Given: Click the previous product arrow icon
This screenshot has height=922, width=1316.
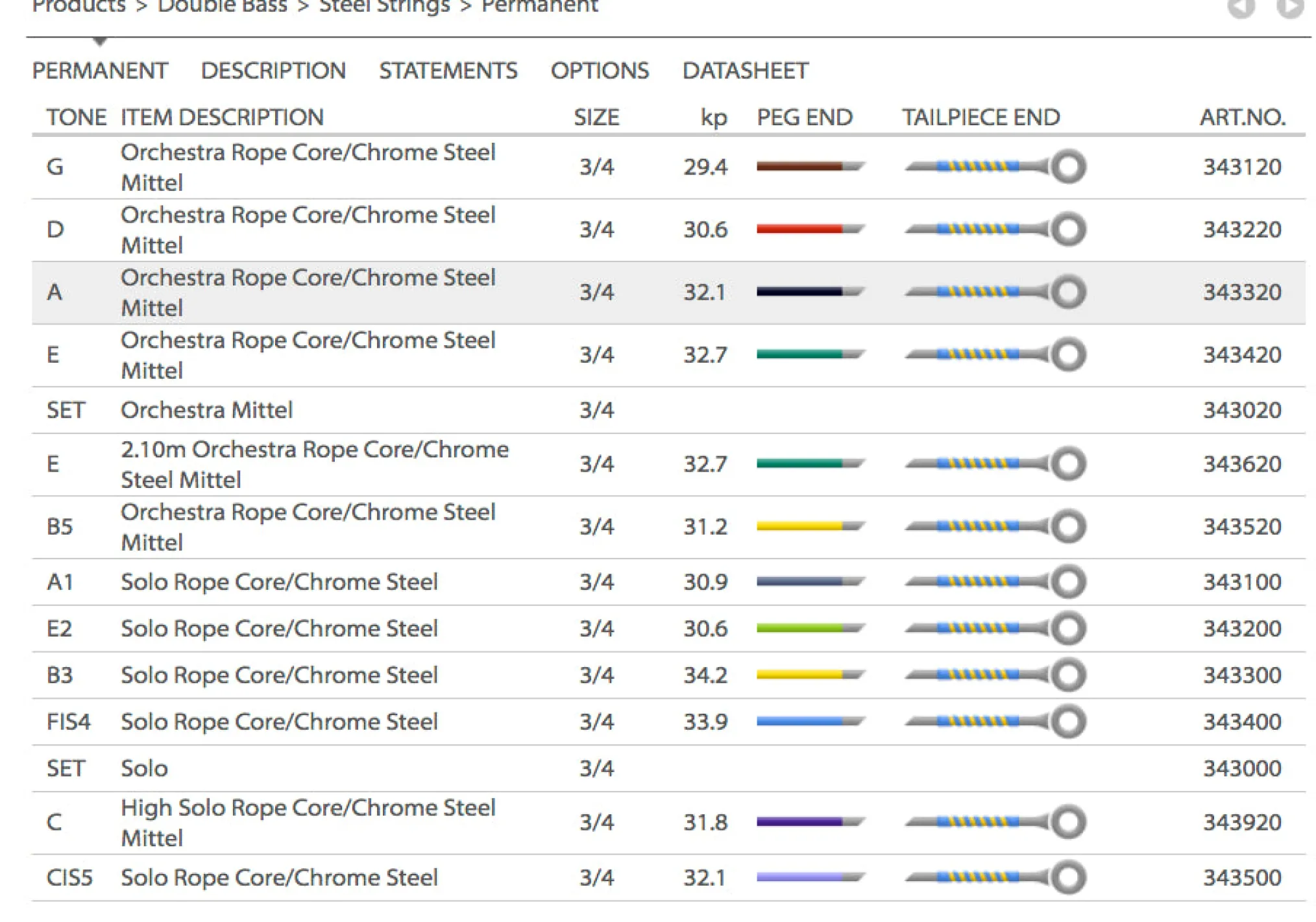Looking at the screenshot, I should pos(1241,8).
